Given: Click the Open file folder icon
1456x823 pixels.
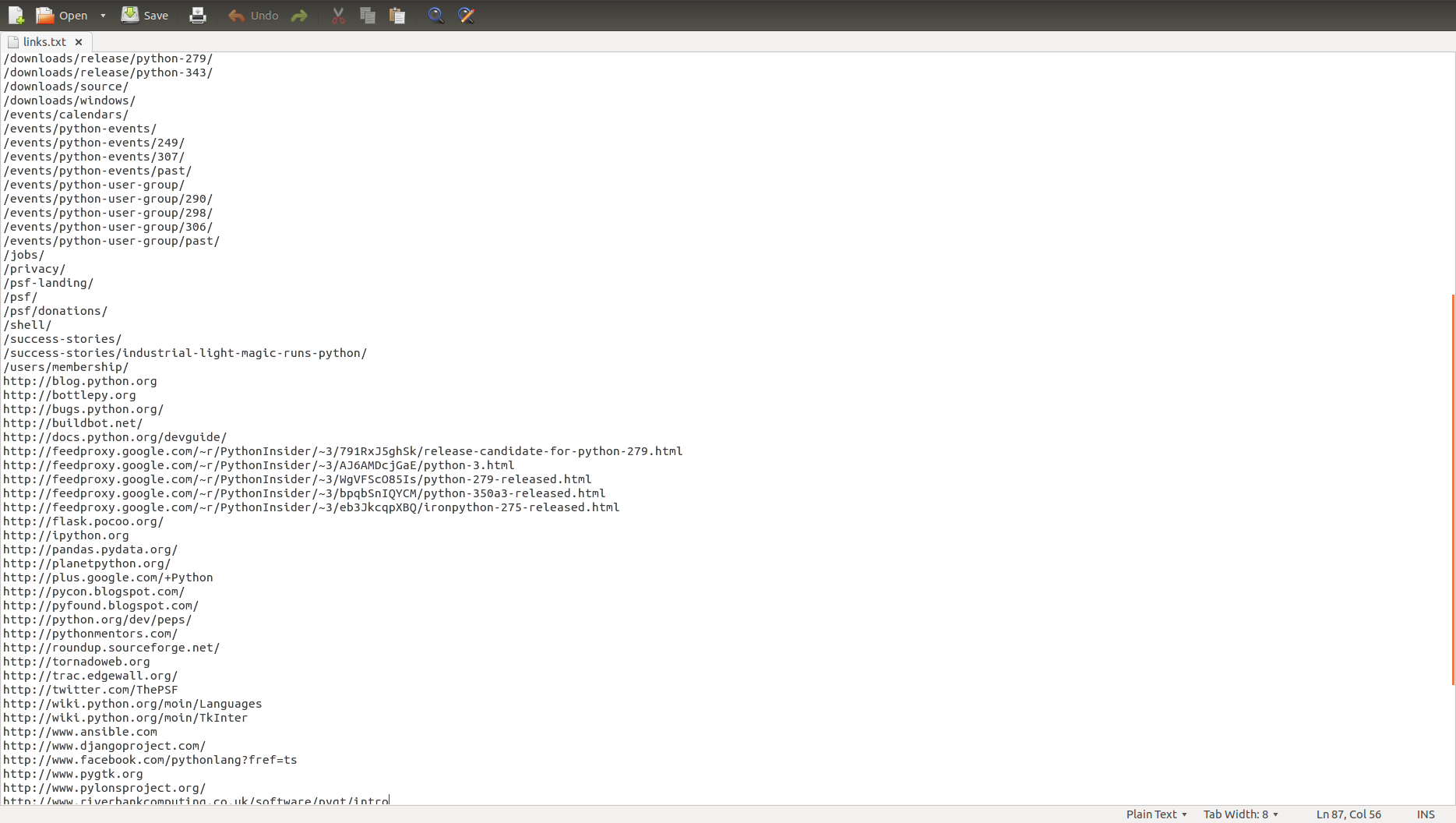Looking at the screenshot, I should 45,16.
